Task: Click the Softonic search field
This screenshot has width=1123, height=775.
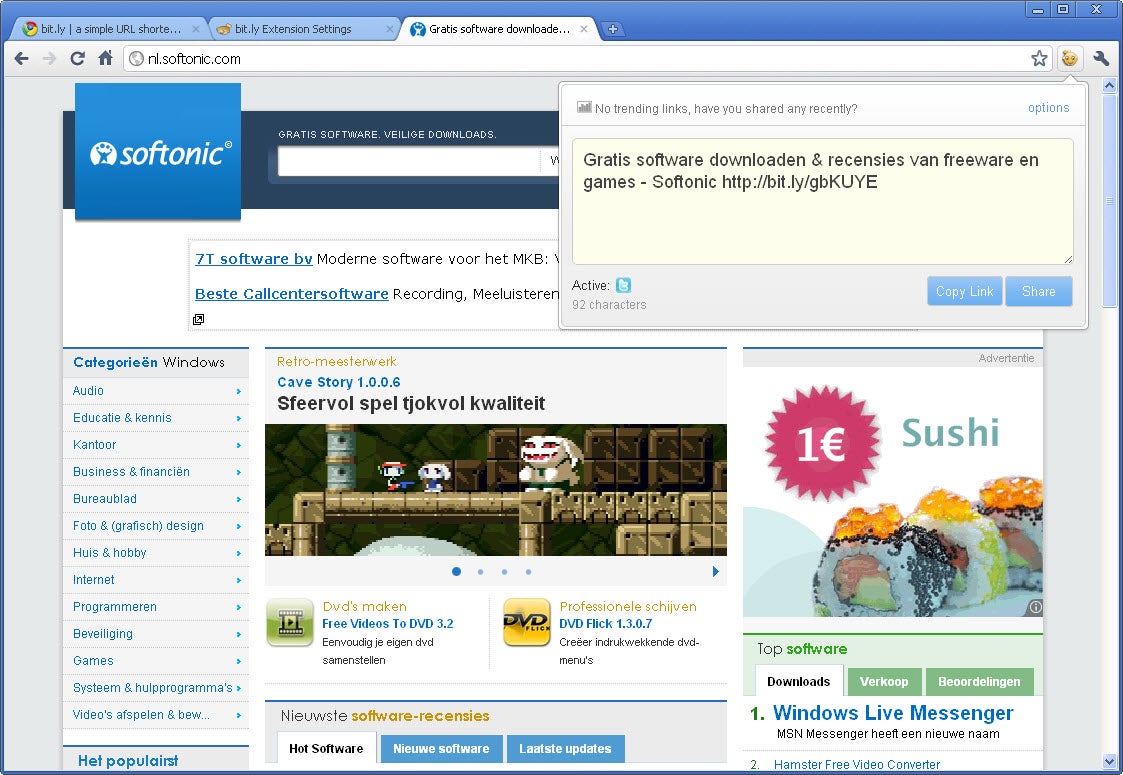Action: [408, 161]
